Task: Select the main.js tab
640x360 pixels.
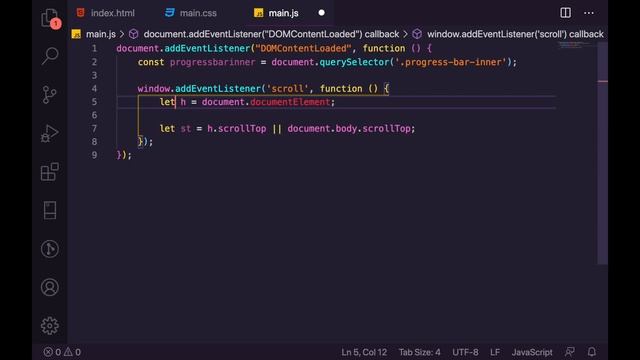Action: pos(283,13)
